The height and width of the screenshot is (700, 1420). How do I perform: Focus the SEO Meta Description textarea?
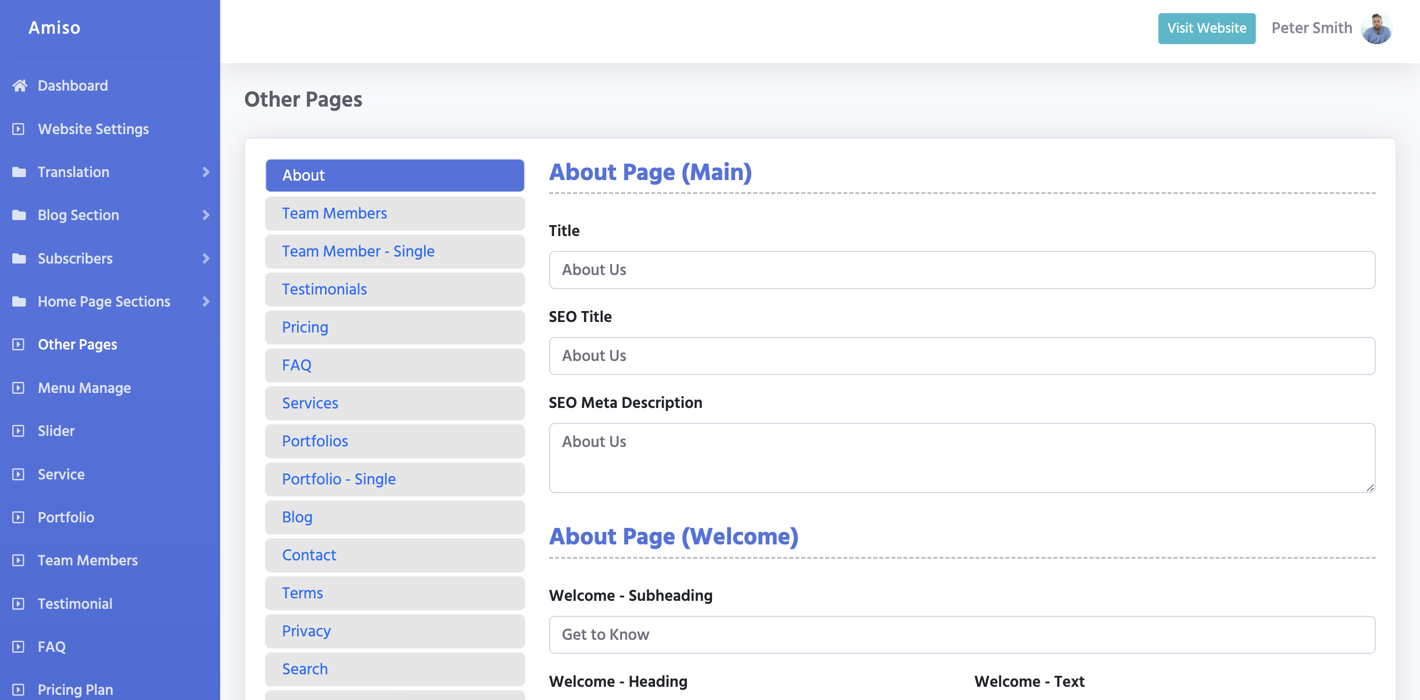[961, 457]
